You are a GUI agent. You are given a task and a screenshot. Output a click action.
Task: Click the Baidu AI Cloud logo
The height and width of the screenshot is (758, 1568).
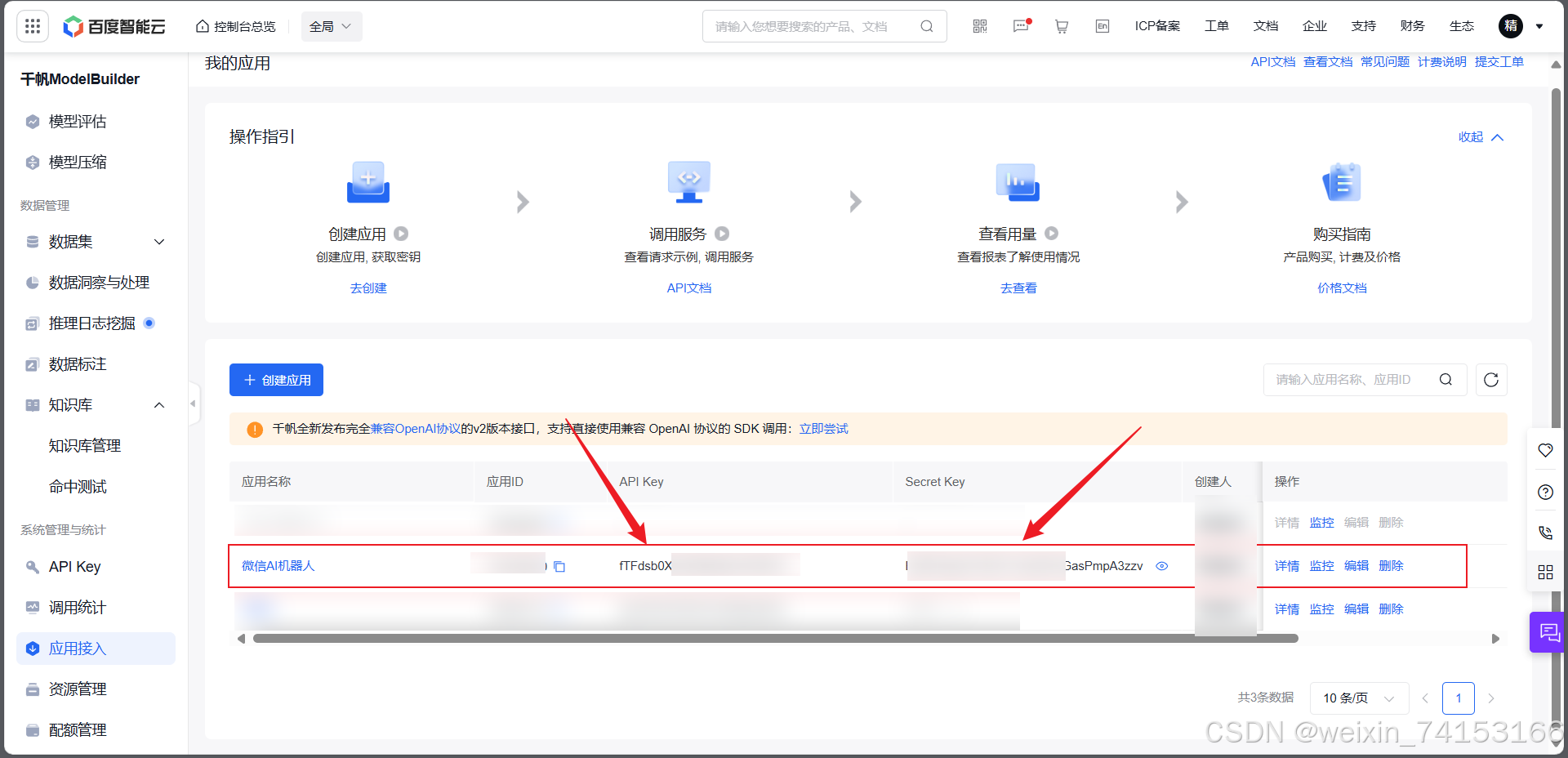(114, 26)
